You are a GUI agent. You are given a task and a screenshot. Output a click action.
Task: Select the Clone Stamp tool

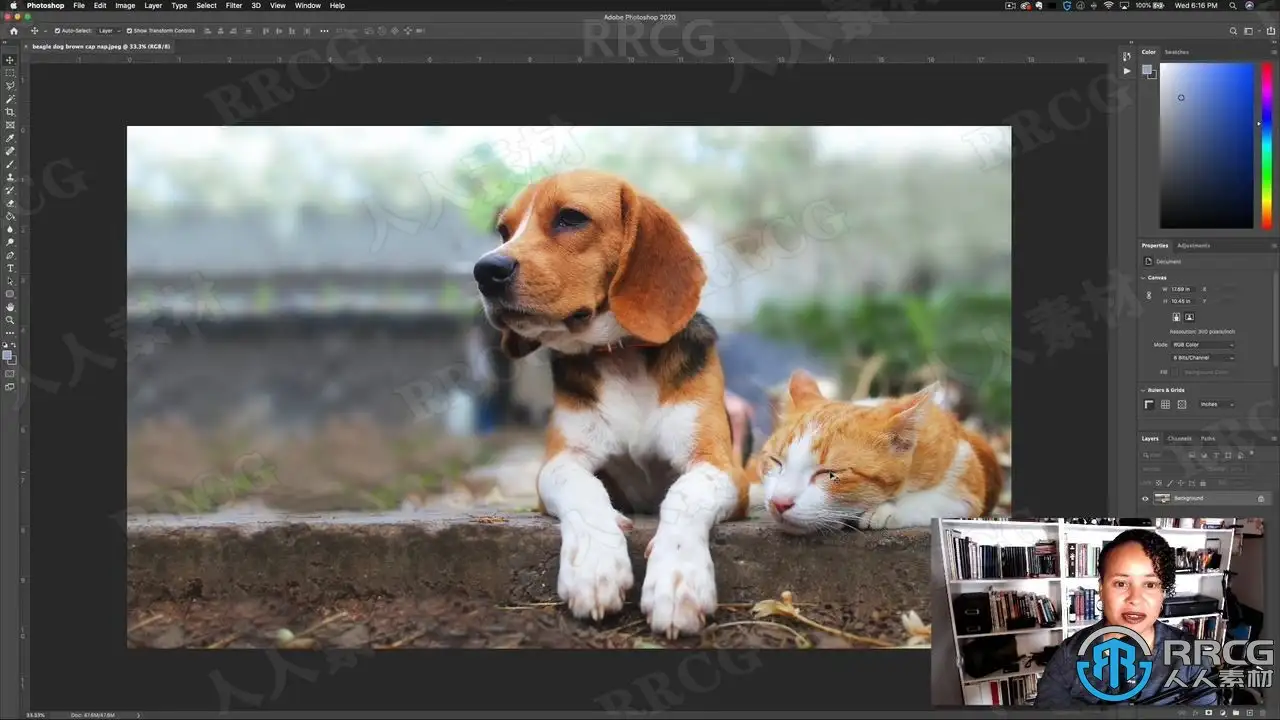click(x=10, y=177)
